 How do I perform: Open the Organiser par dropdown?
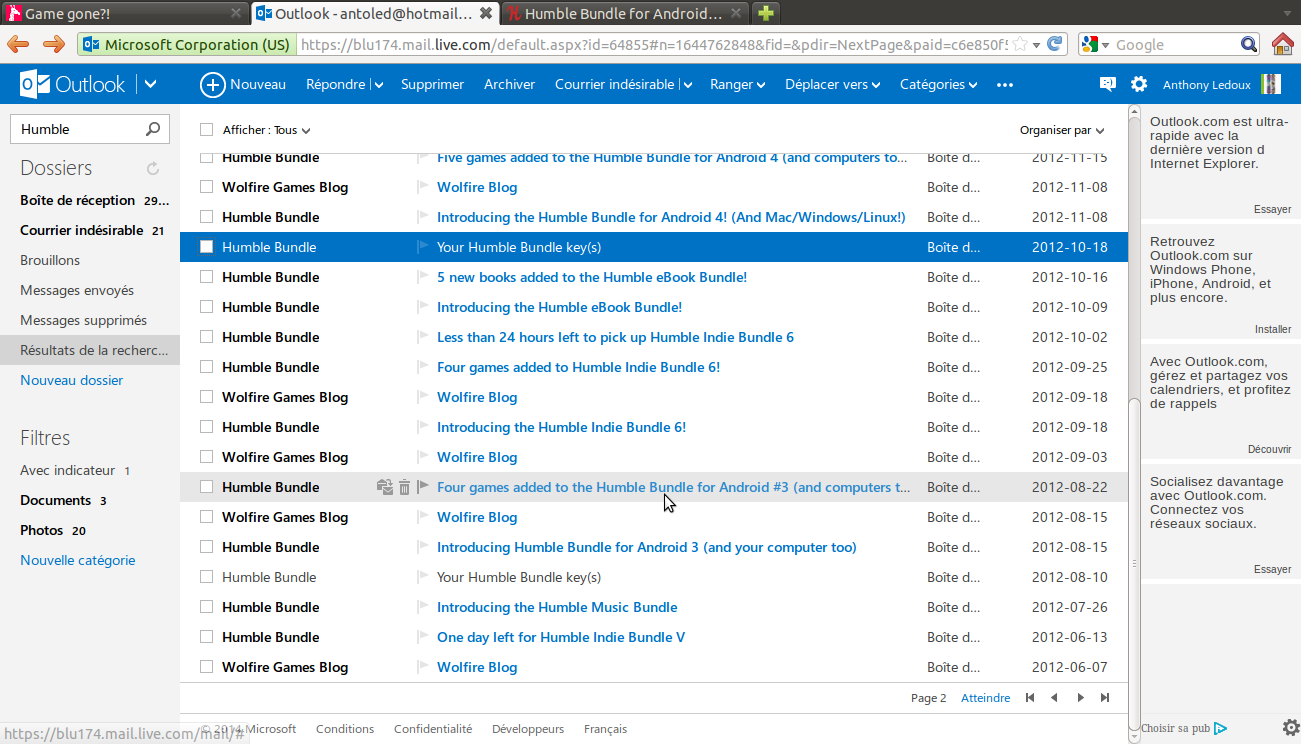(1062, 130)
